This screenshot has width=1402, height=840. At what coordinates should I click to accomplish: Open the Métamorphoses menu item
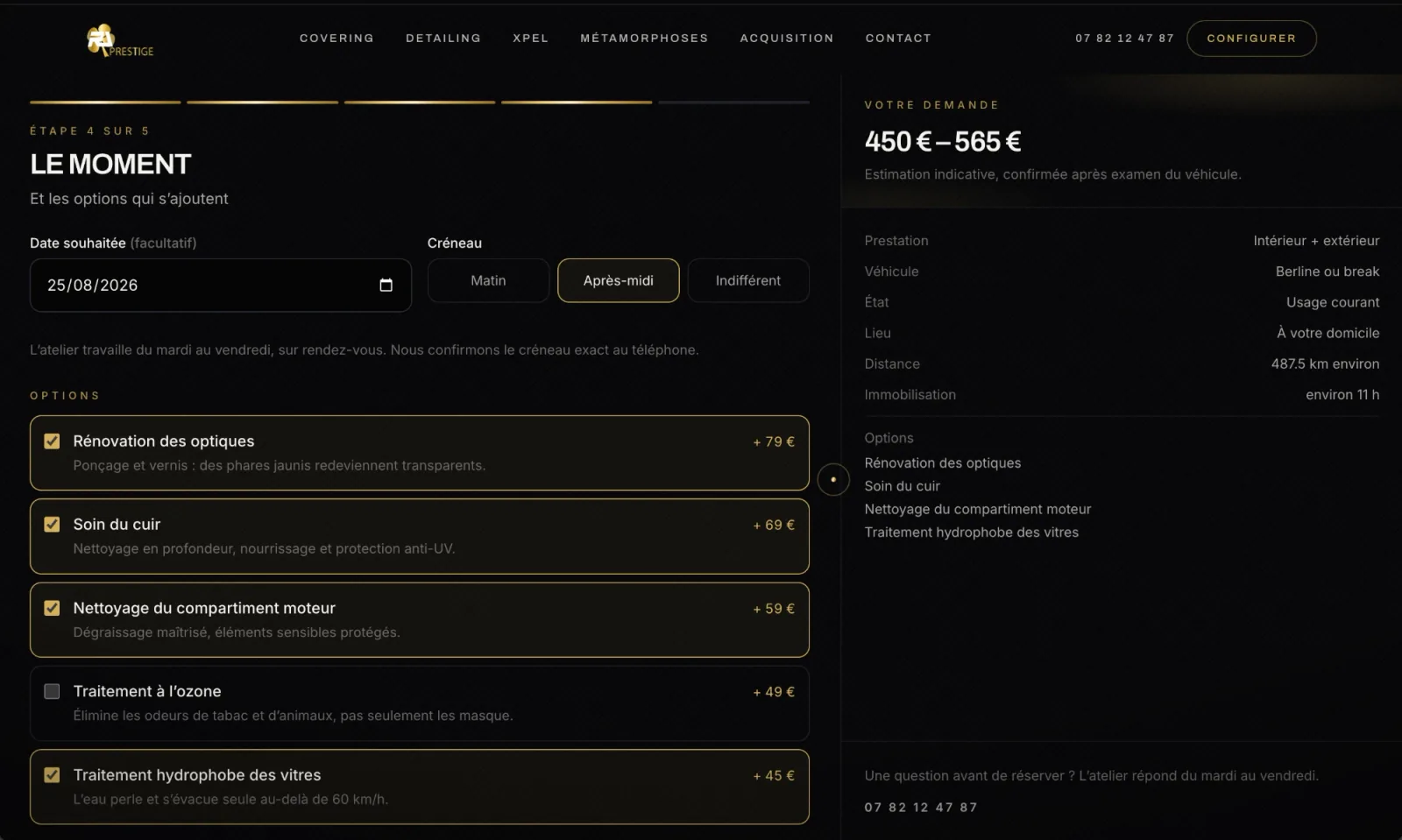[x=644, y=39]
